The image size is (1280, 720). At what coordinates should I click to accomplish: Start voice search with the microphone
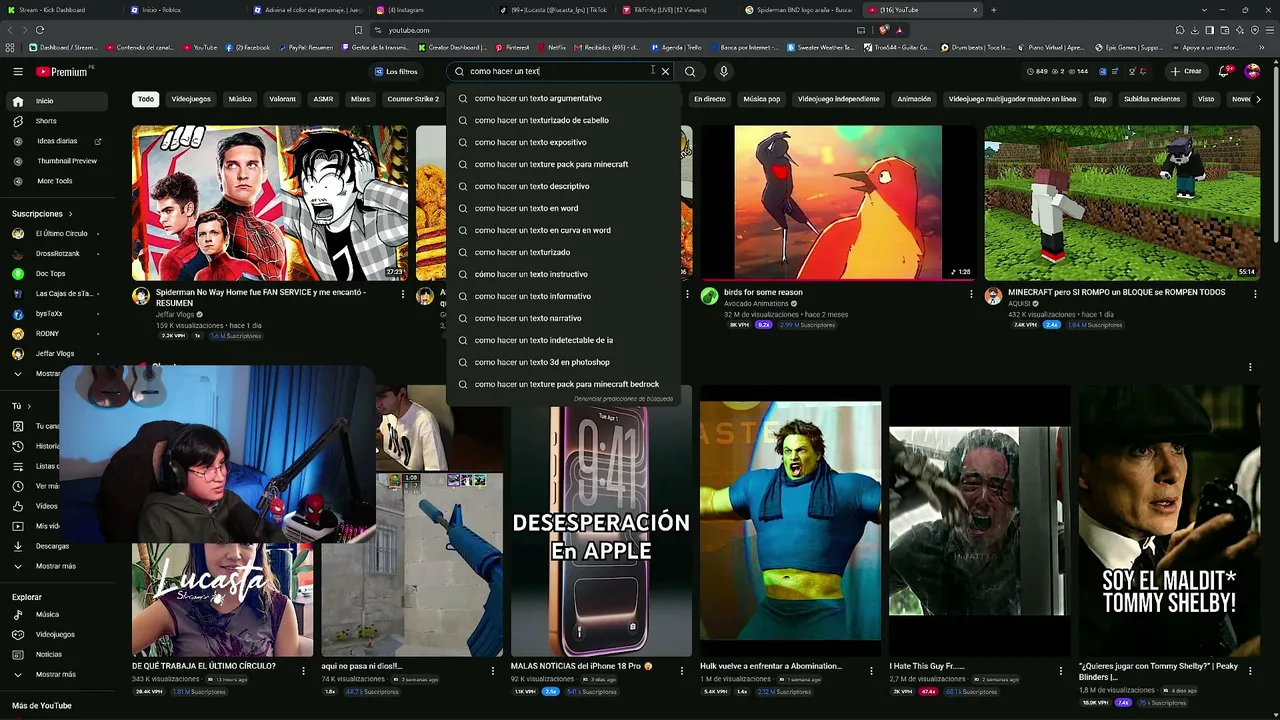point(723,72)
